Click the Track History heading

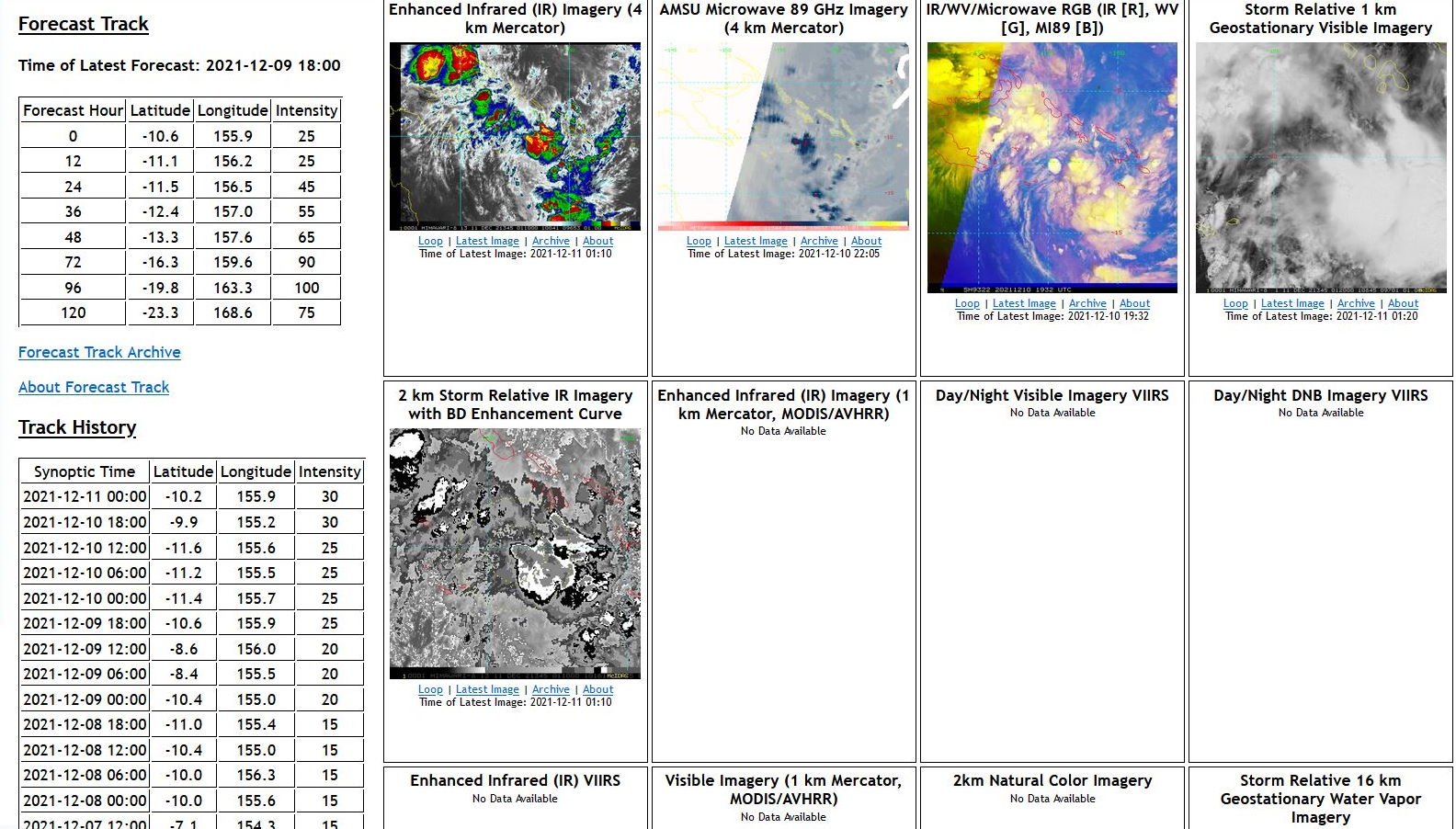pos(77,427)
